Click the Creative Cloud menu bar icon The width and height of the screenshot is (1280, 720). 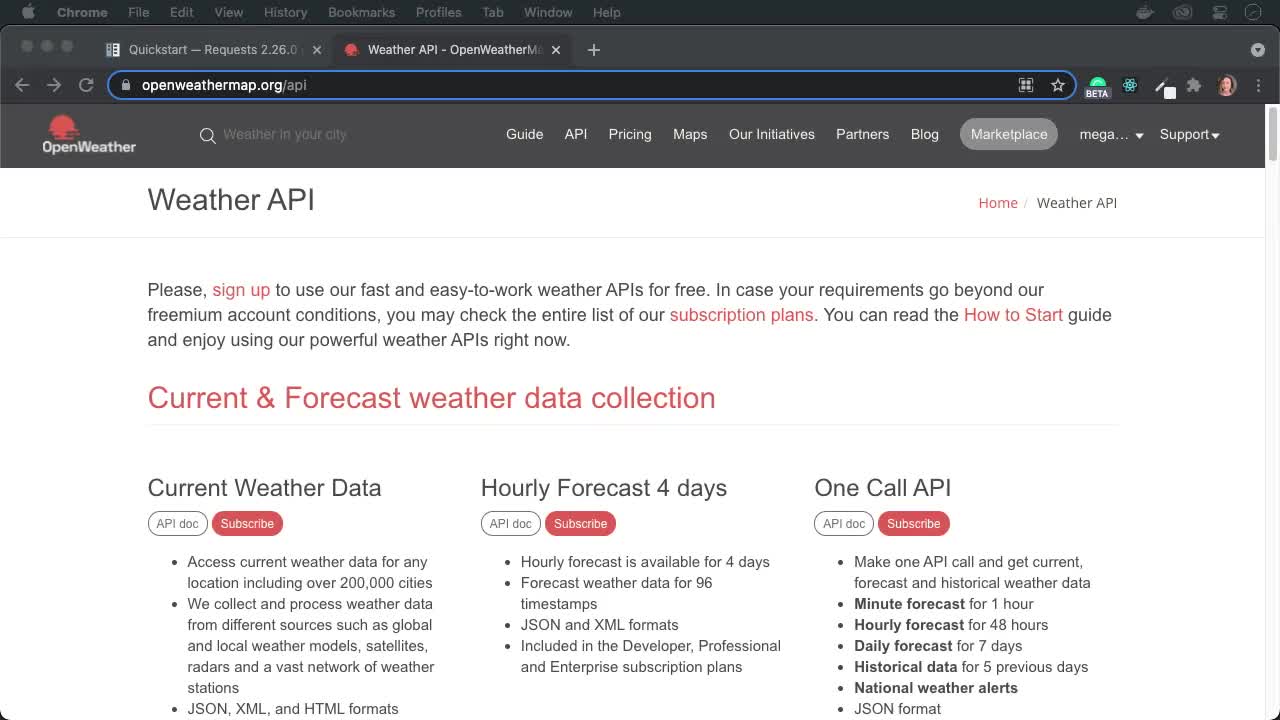(1184, 12)
